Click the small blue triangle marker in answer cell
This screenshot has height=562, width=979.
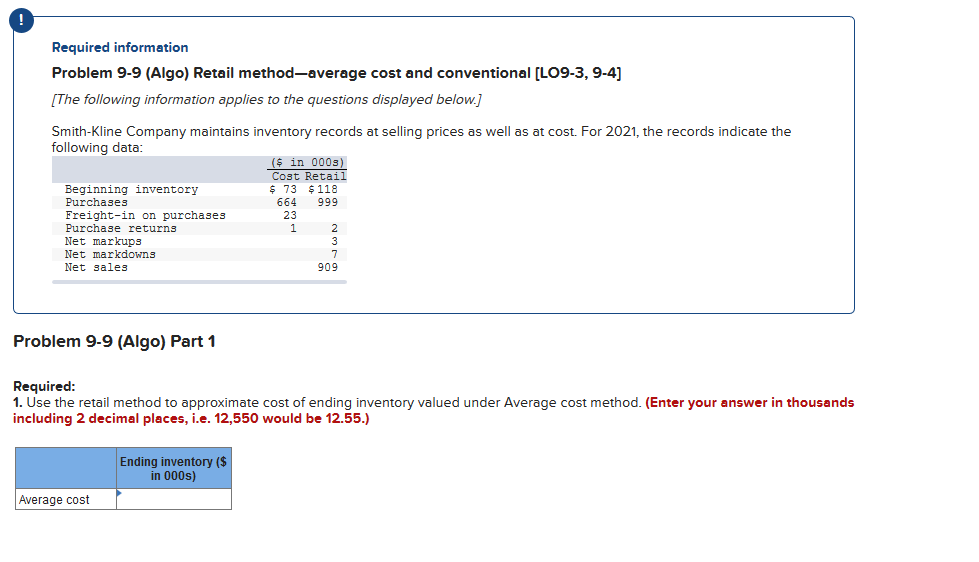pyautogui.click(x=119, y=493)
